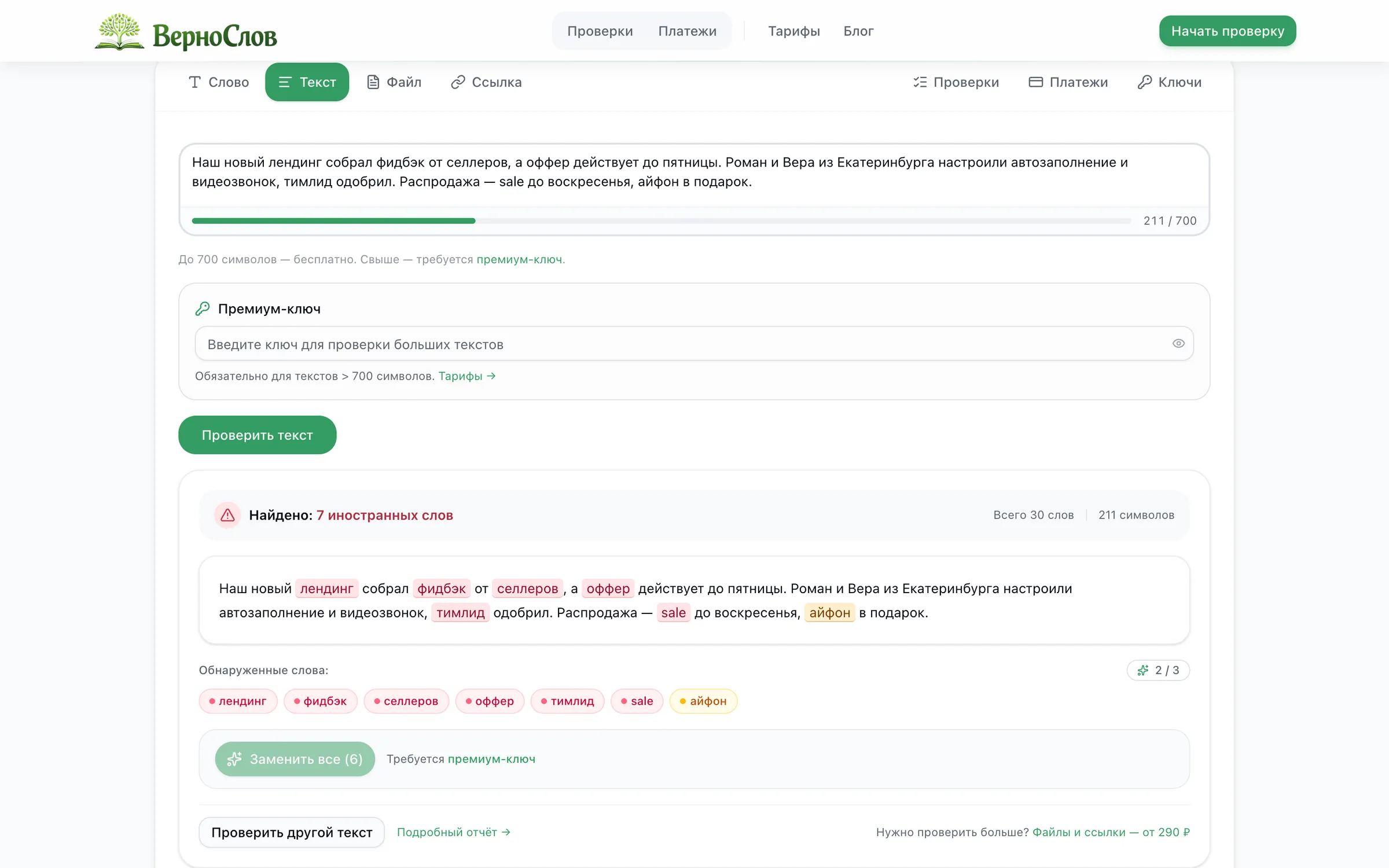Click the character count progress bar
The height and width of the screenshot is (868, 1389).
click(662, 220)
